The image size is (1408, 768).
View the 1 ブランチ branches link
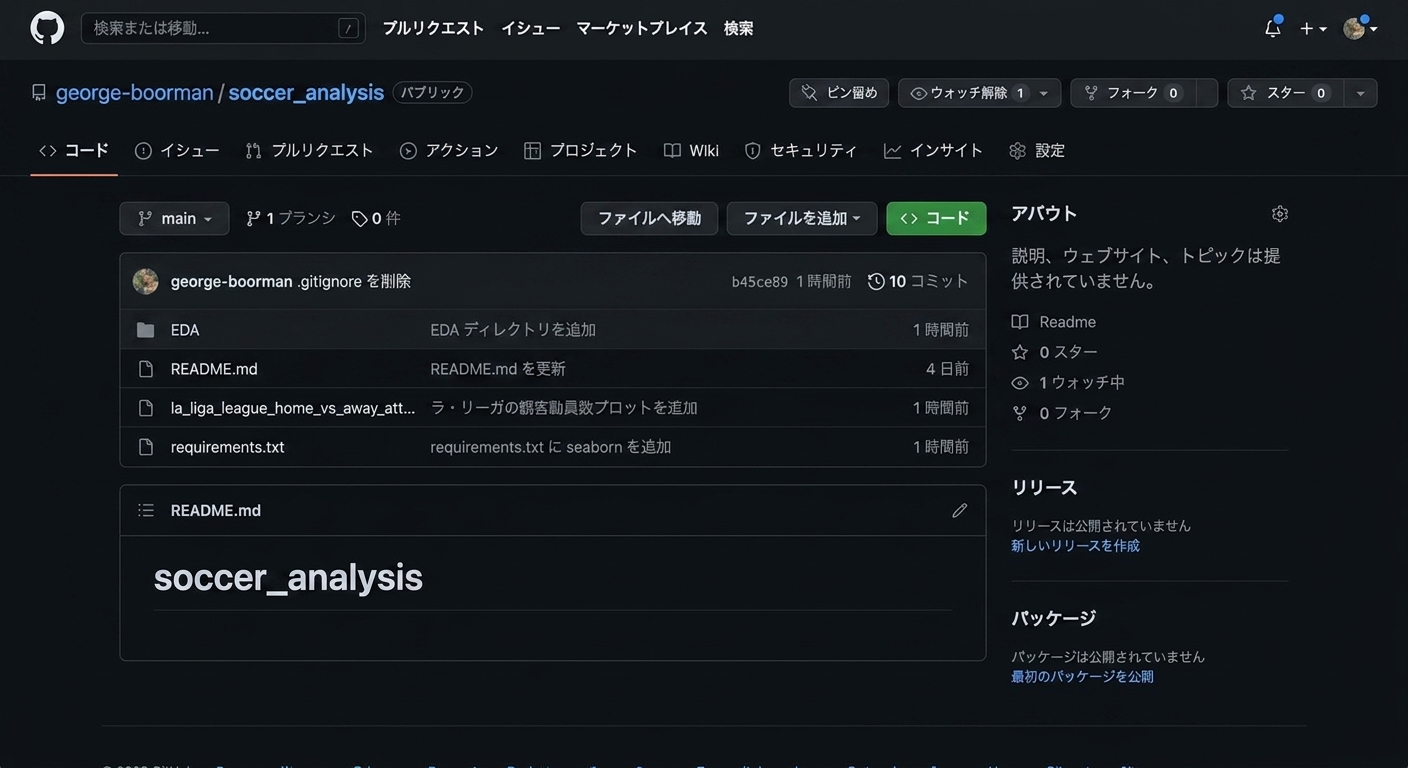290,218
